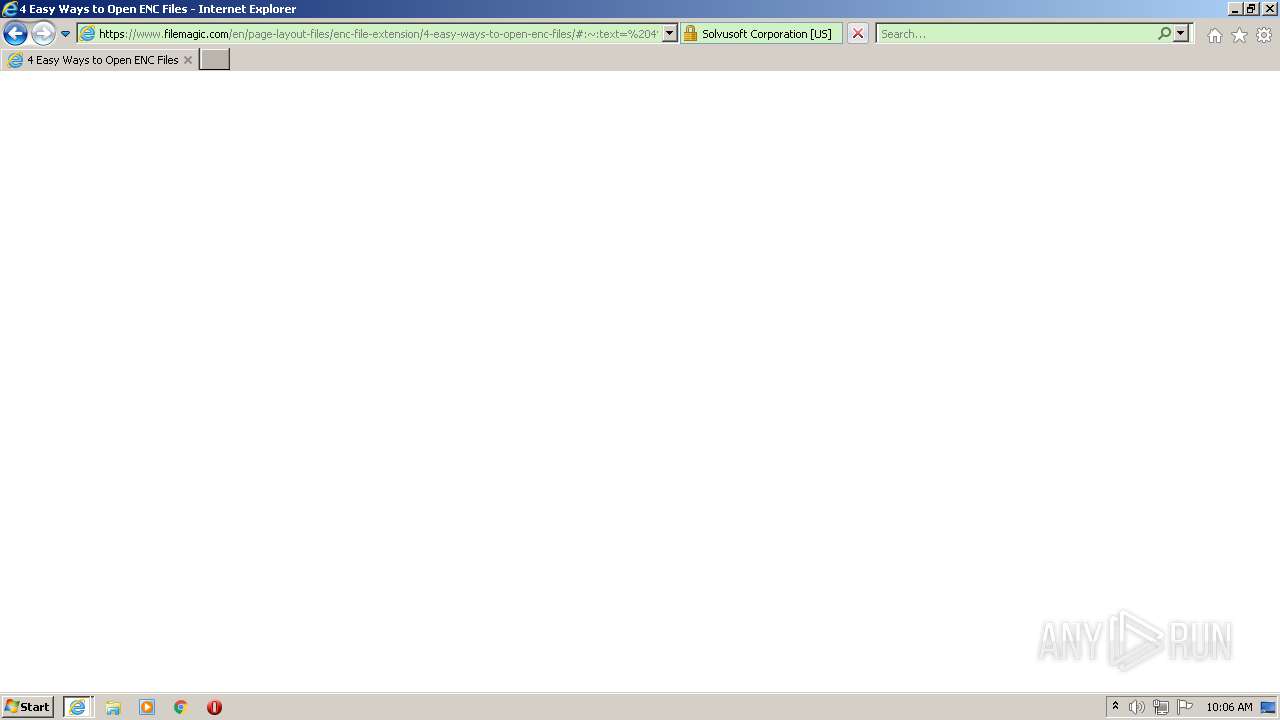Viewport: 1280px width, 720px height.
Task: Expand the search provider dropdown arrow
Action: click(1181, 34)
